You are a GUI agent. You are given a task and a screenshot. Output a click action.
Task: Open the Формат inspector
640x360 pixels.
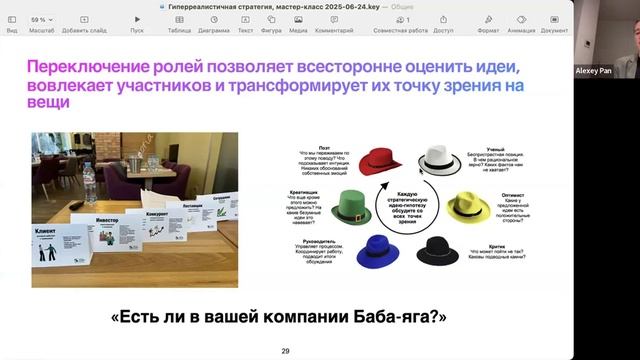click(488, 20)
